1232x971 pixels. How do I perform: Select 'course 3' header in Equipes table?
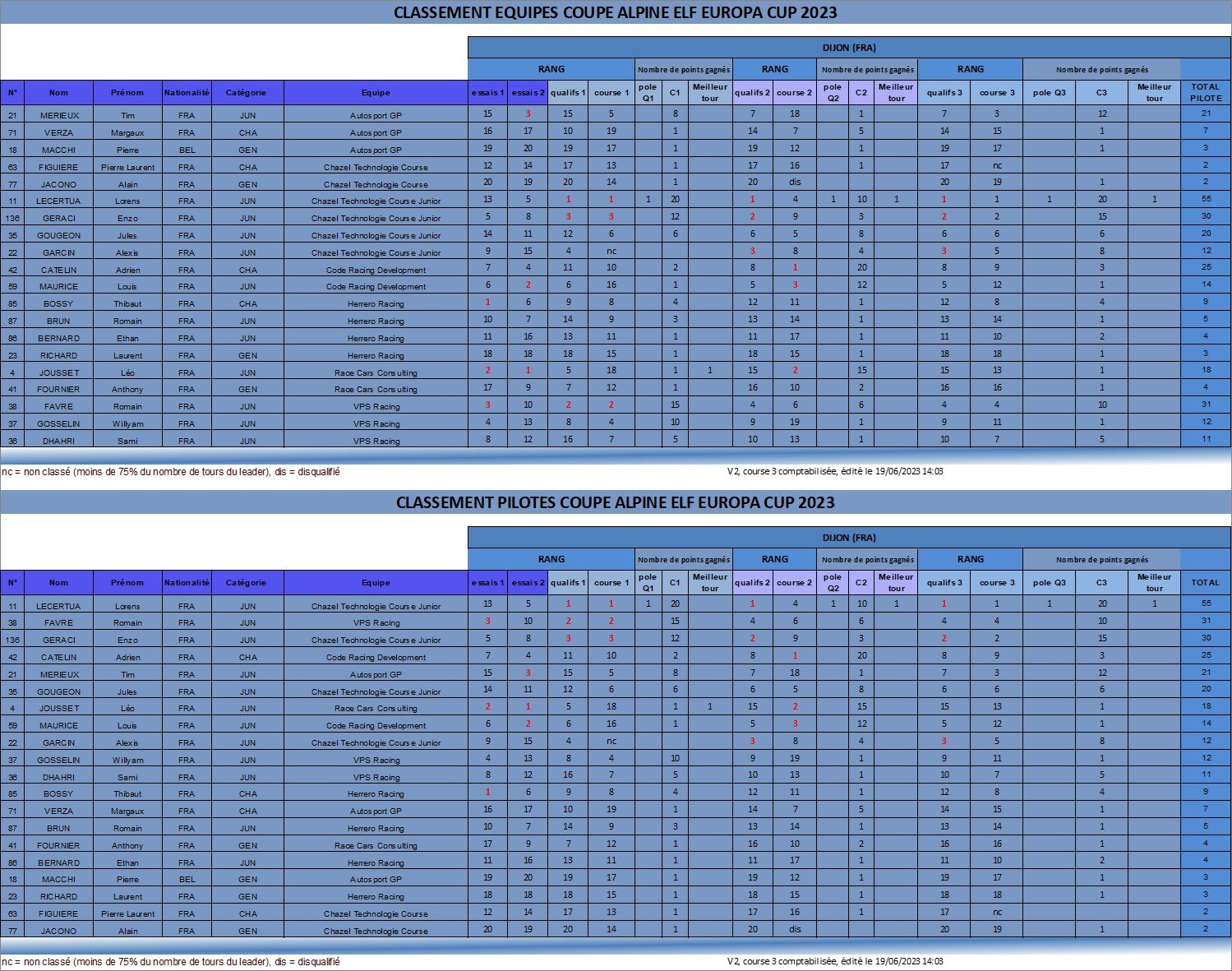(997, 93)
